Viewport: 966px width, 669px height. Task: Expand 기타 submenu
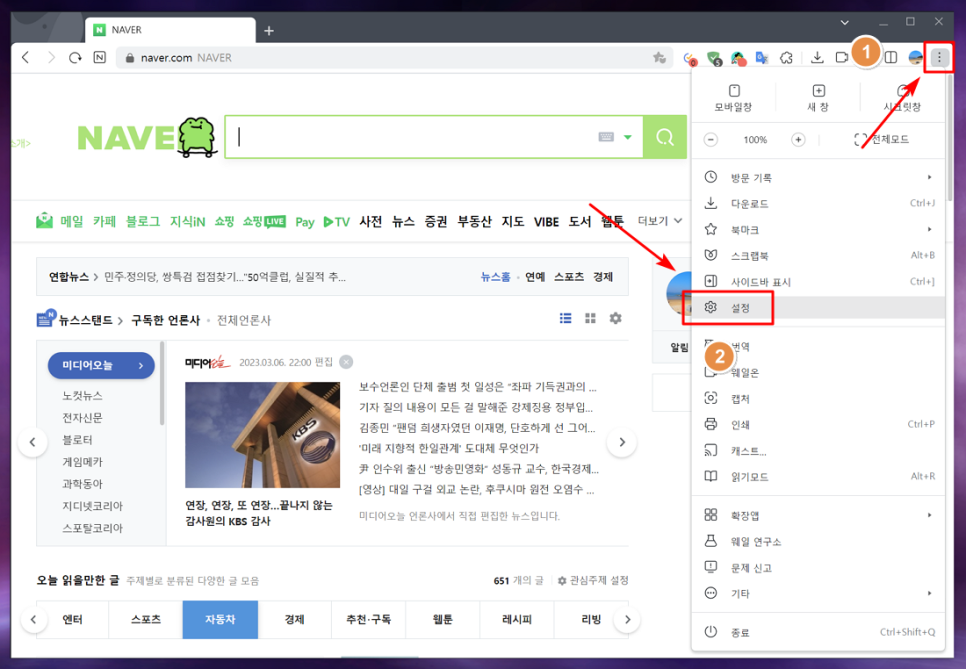(818, 593)
